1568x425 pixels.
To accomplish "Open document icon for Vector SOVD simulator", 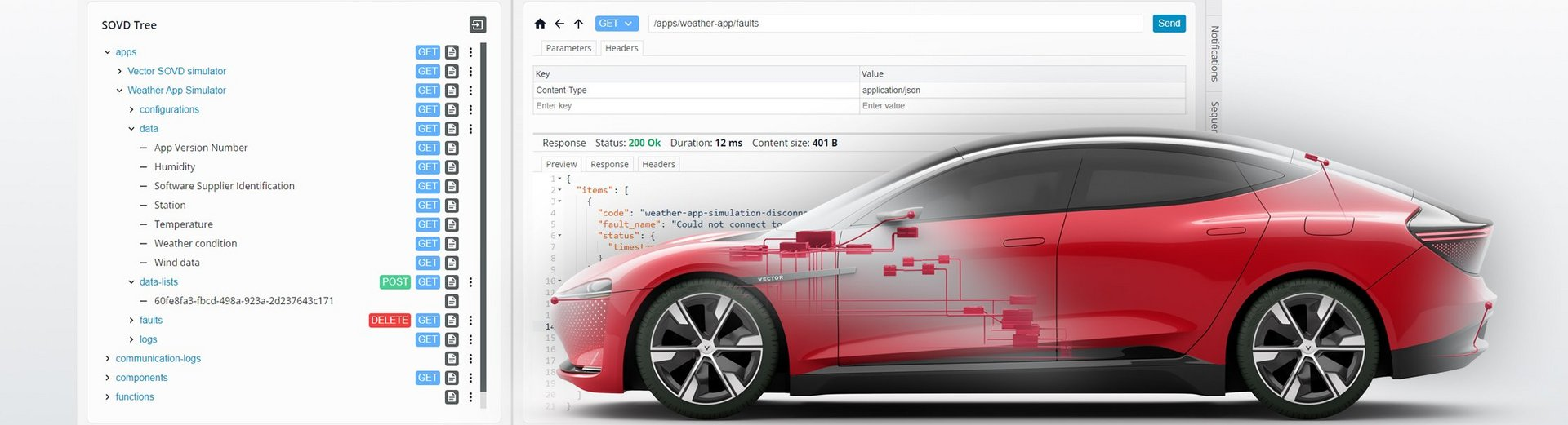I will tap(452, 71).
